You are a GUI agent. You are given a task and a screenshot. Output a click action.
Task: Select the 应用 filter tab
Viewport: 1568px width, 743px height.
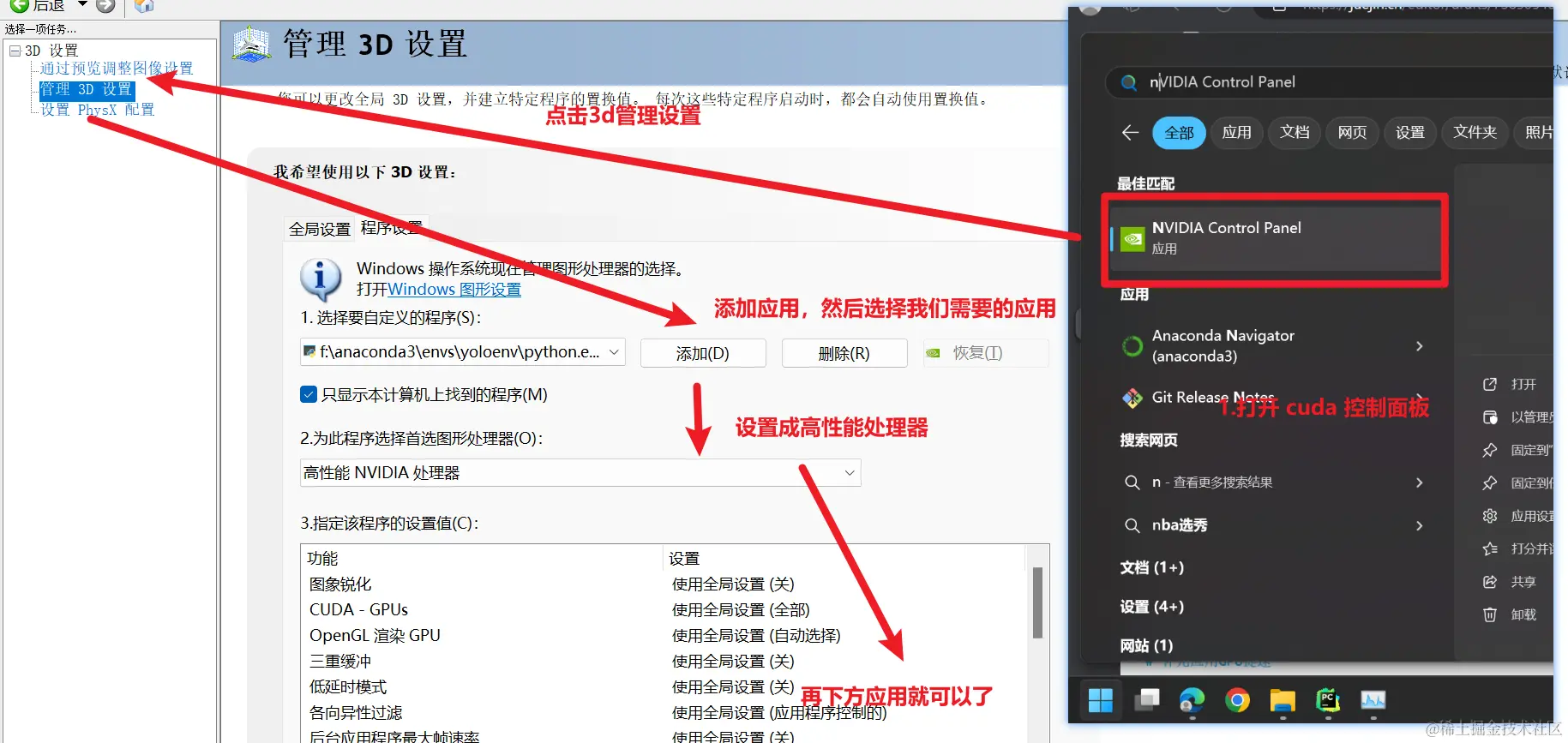pos(1236,133)
